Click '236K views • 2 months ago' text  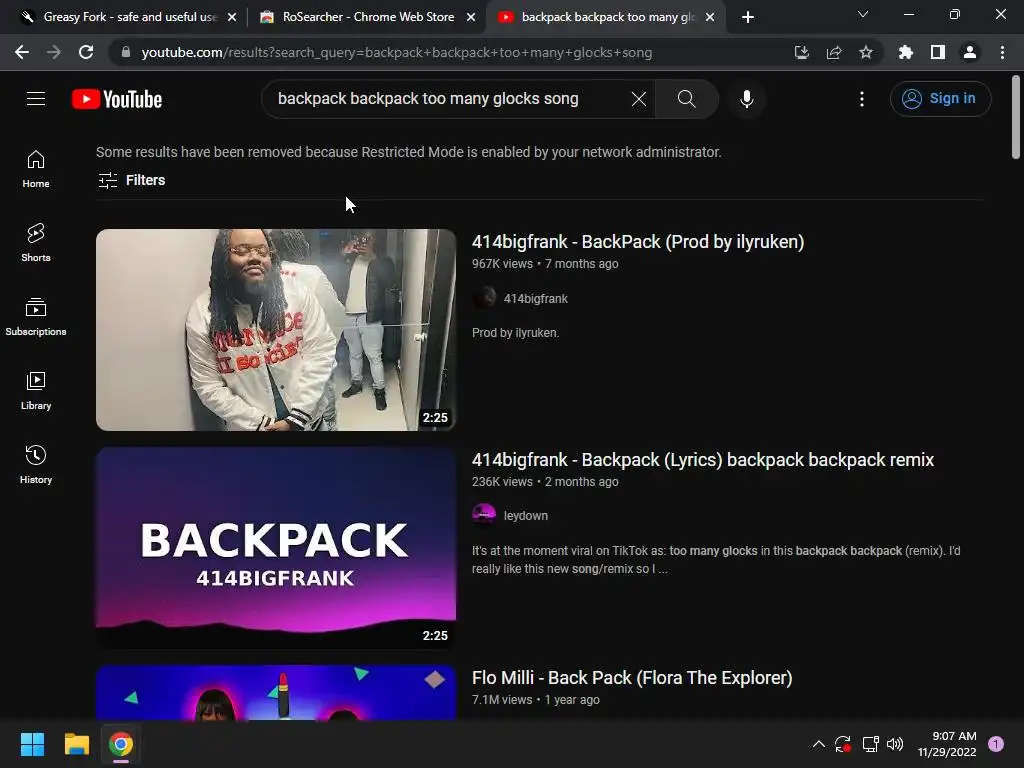coord(545,482)
